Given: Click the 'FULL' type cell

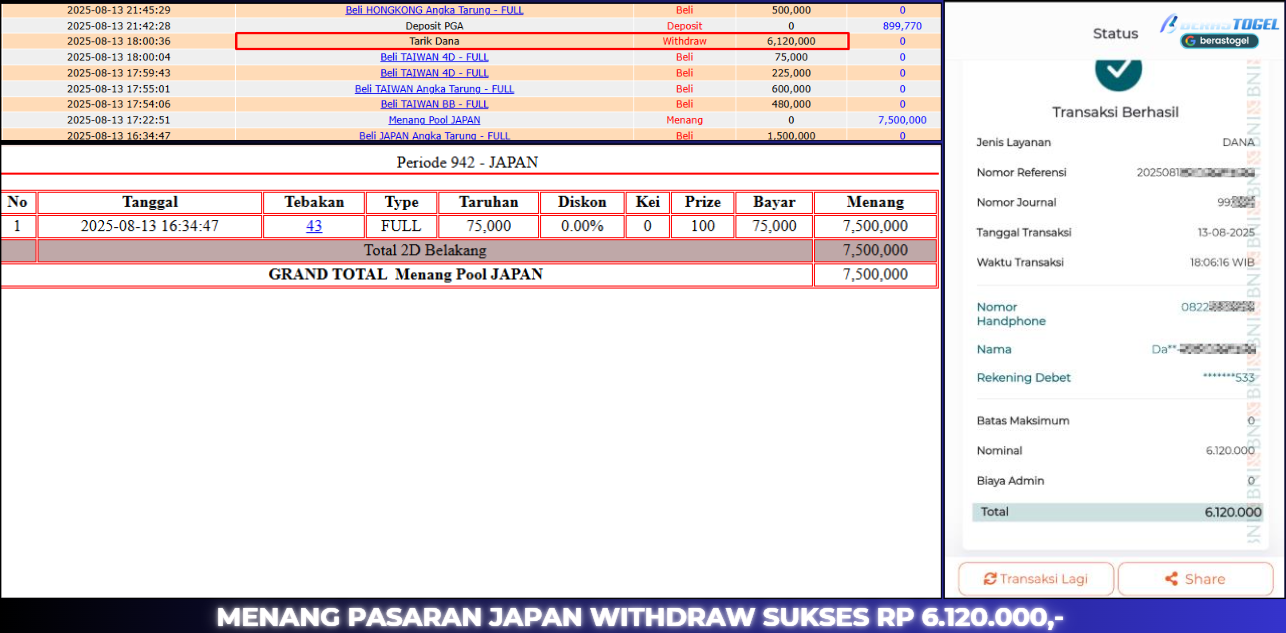Looking at the screenshot, I should pyautogui.click(x=401, y=226).
